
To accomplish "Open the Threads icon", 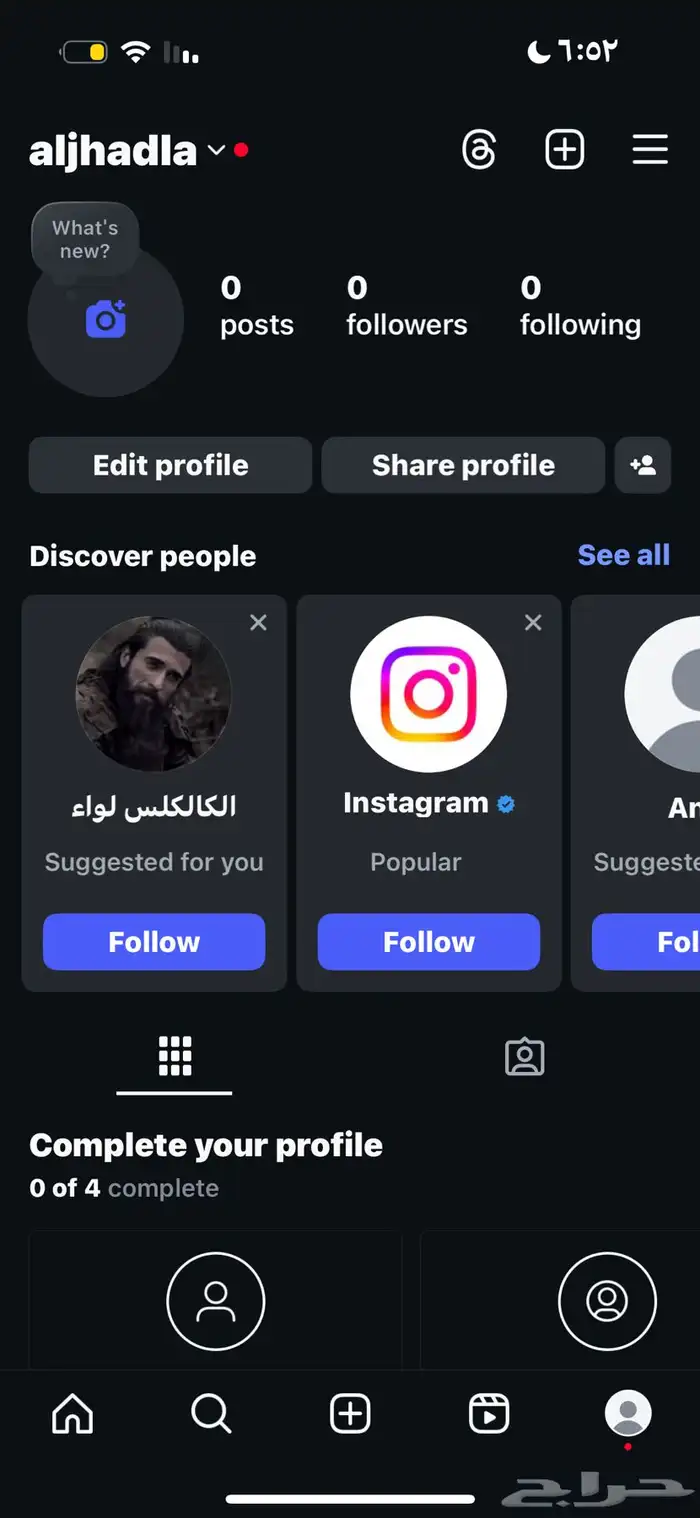I will pos(478,150).
